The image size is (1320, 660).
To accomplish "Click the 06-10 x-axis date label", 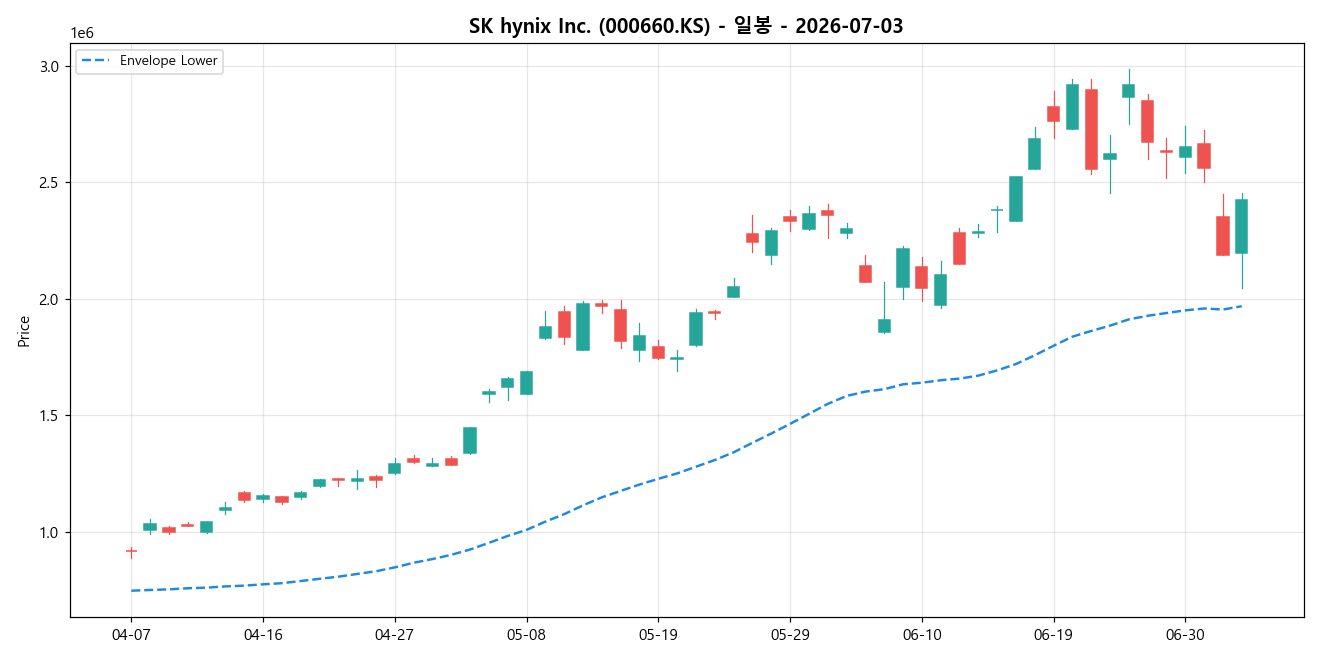I will point(921,634).
